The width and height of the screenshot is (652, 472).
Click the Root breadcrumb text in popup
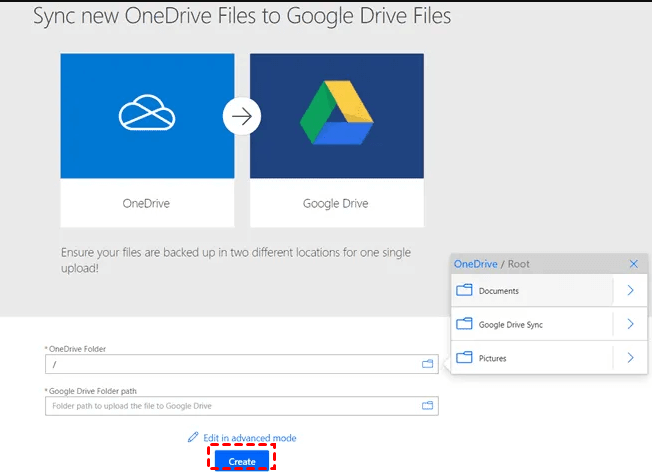point(519,264)
